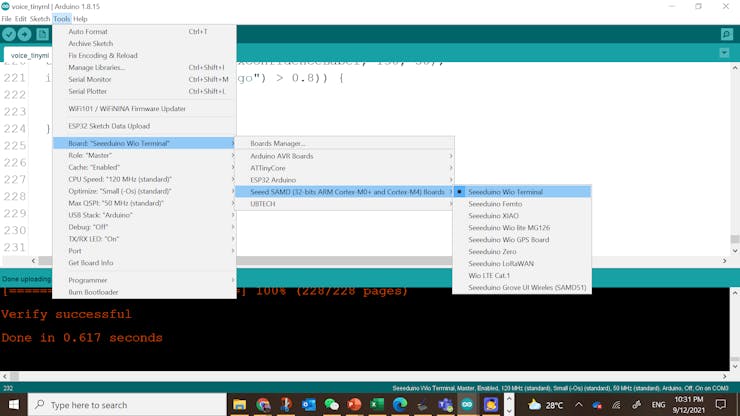Viewport: 740px width, 416px height.
Task: Open Excel from the taskbar
Action: tap(377, 405)
